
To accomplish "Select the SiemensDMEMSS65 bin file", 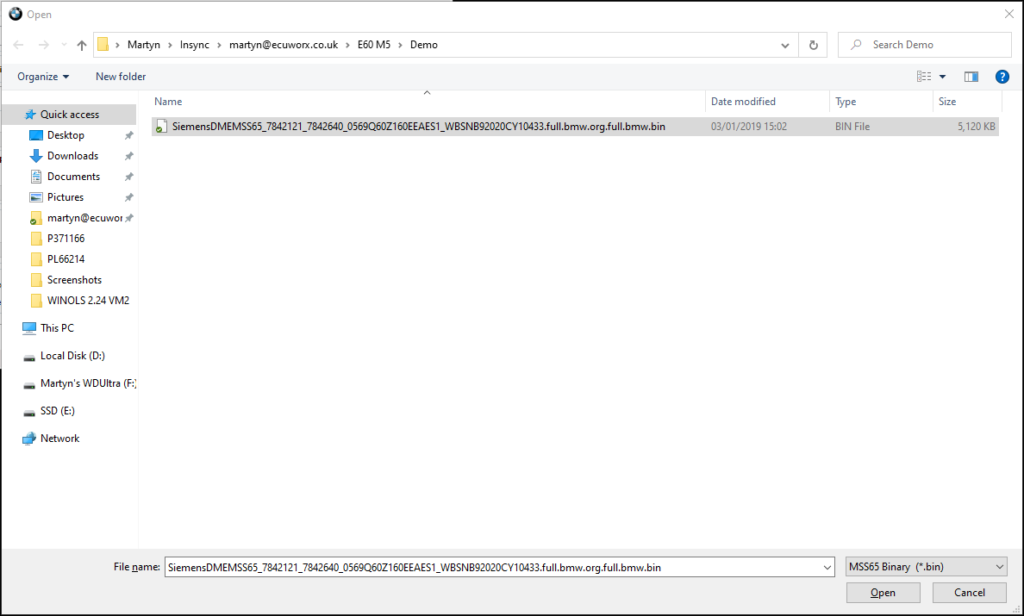I will tap(575, 127).
